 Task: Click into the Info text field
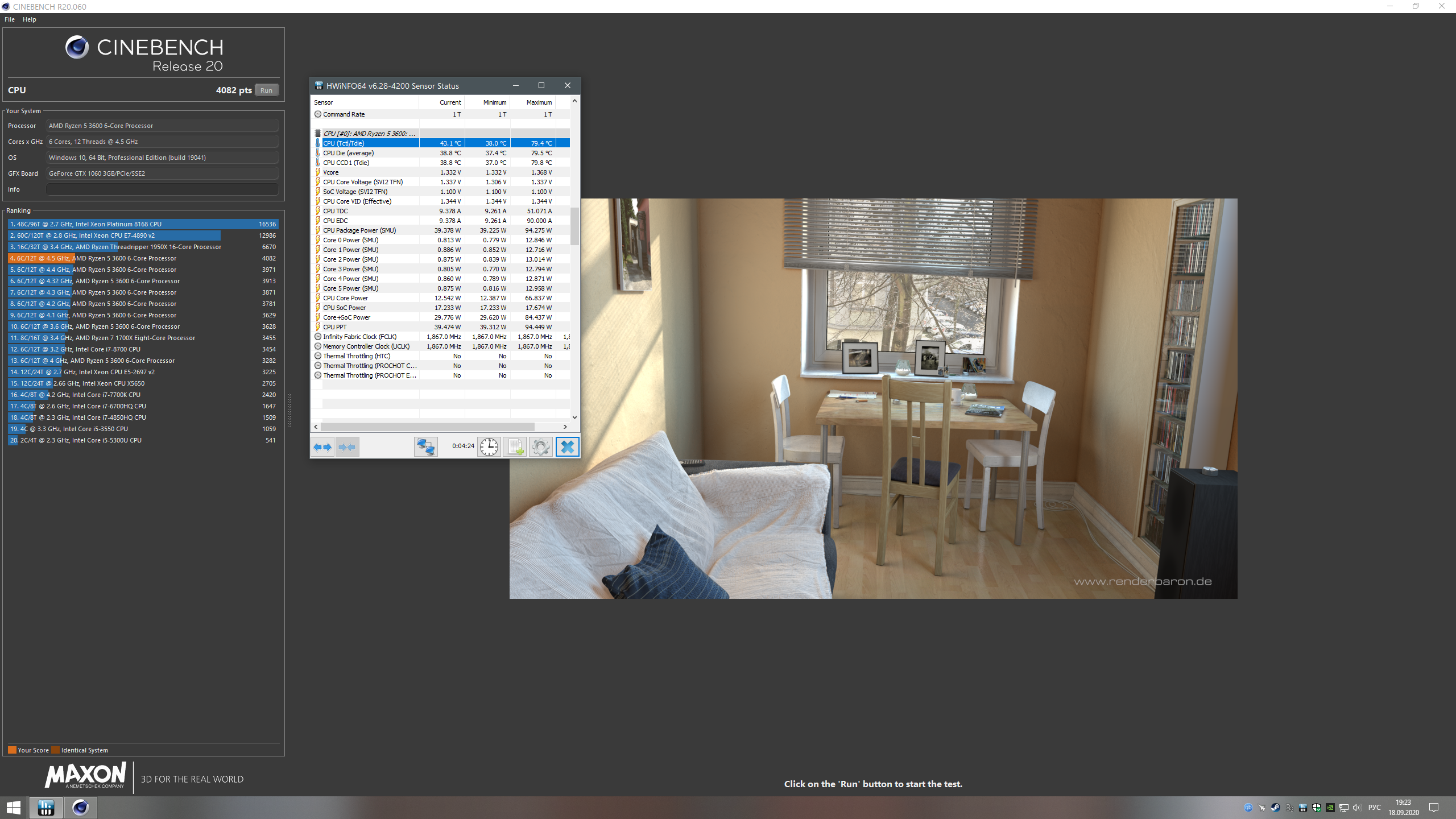162,189
